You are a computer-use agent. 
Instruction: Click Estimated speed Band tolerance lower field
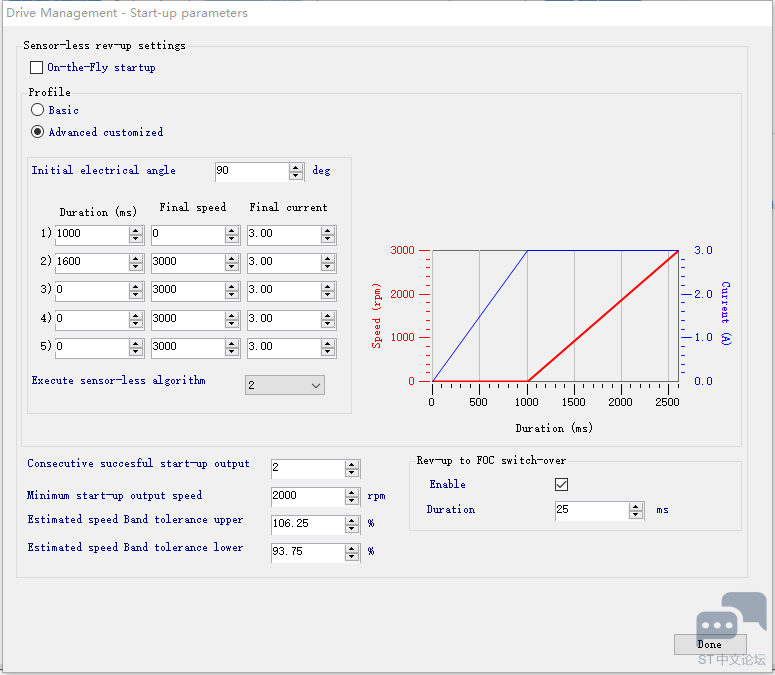(x=307, y=552)
